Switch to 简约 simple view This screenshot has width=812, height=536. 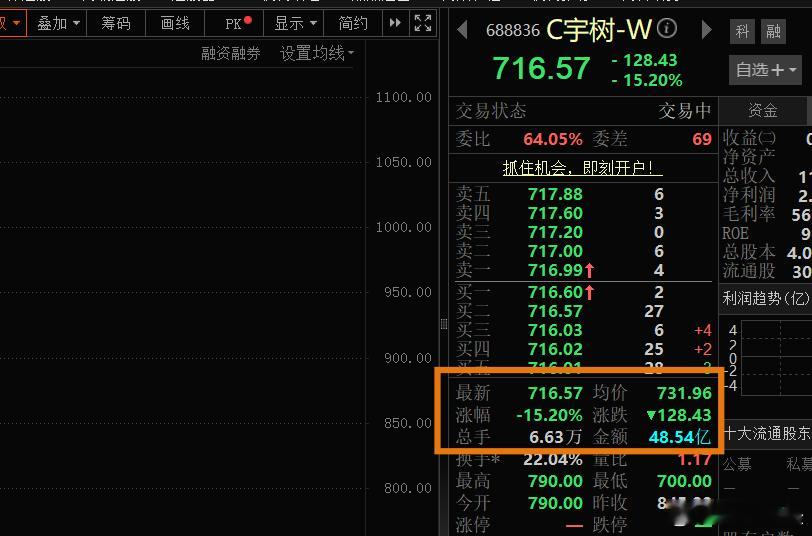click(353, 23)
